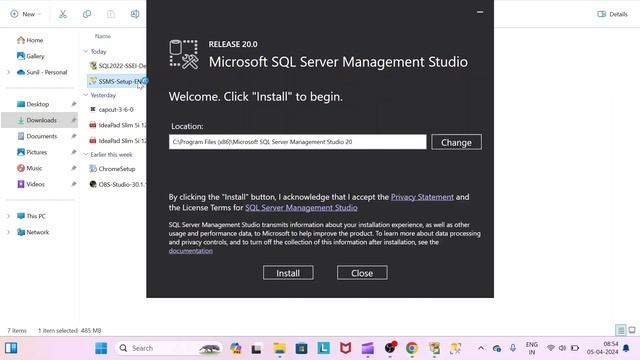Open the notification bell on taskbar
This screenshot has height=360, width=640.
coord(626,348)
